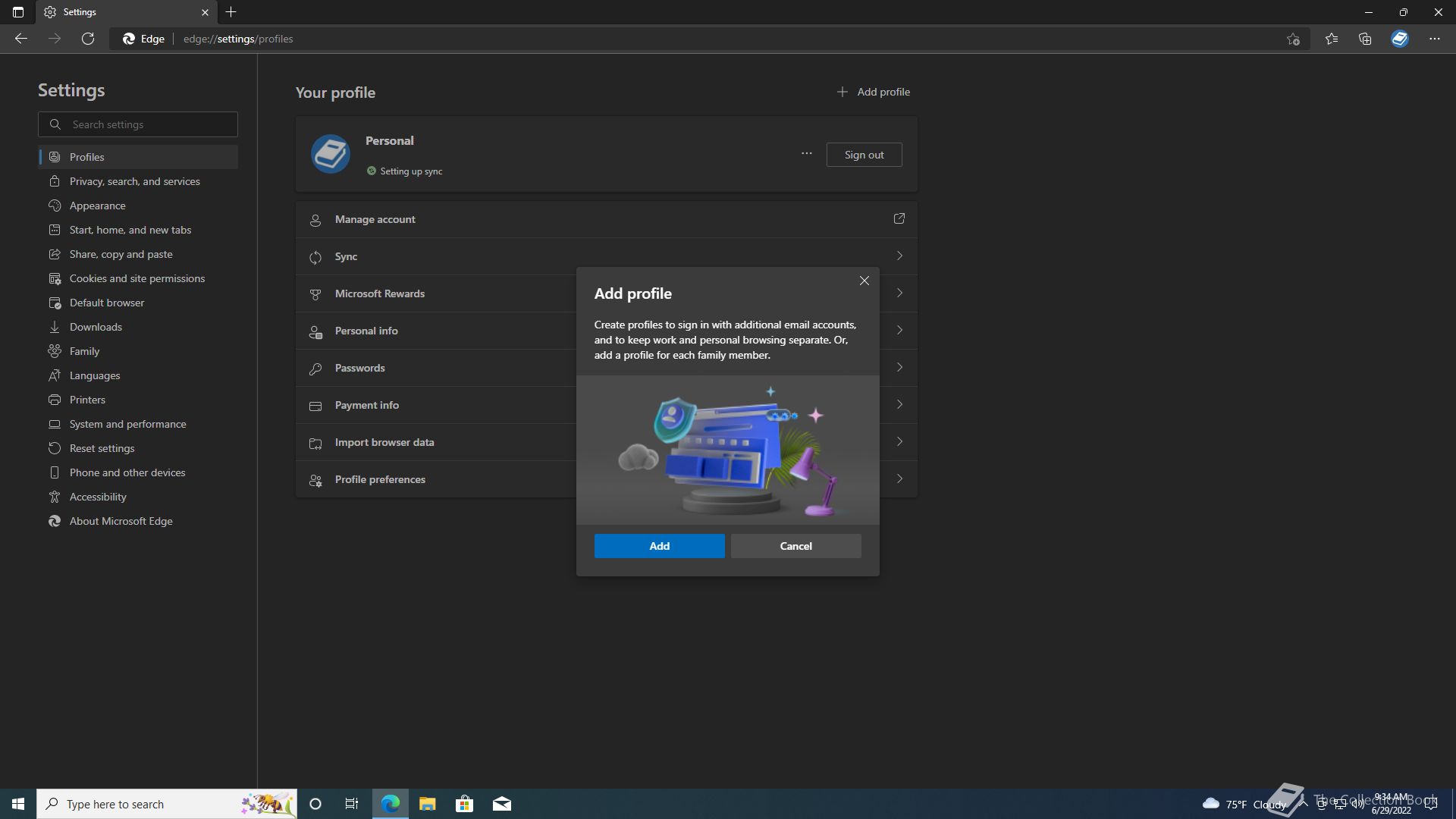Click Profile preferences icon
1456x819 pixels.
[x=315, y=480]
